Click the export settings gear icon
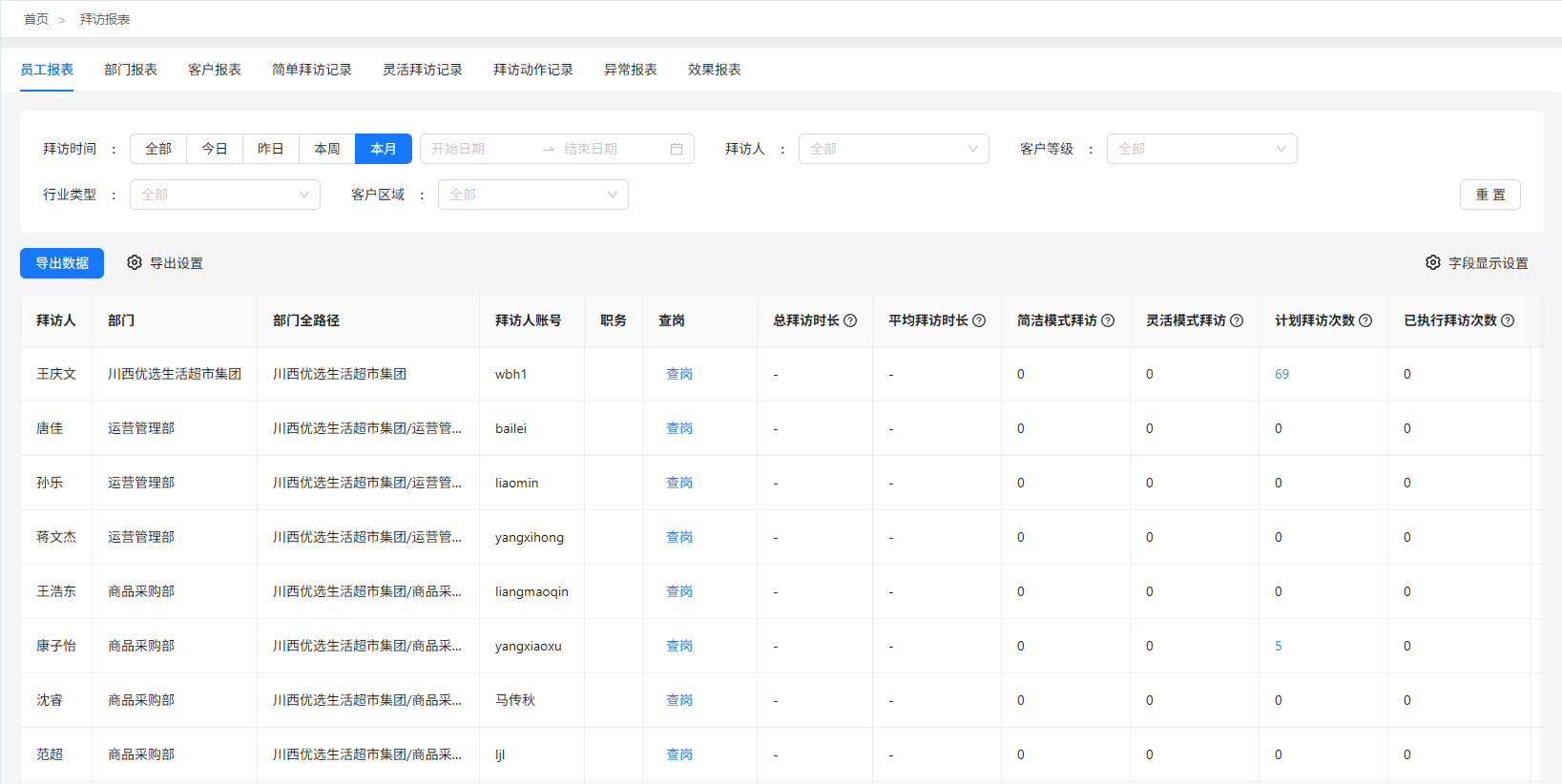This screenshot has height=784, width=1562. coord(135,262)
